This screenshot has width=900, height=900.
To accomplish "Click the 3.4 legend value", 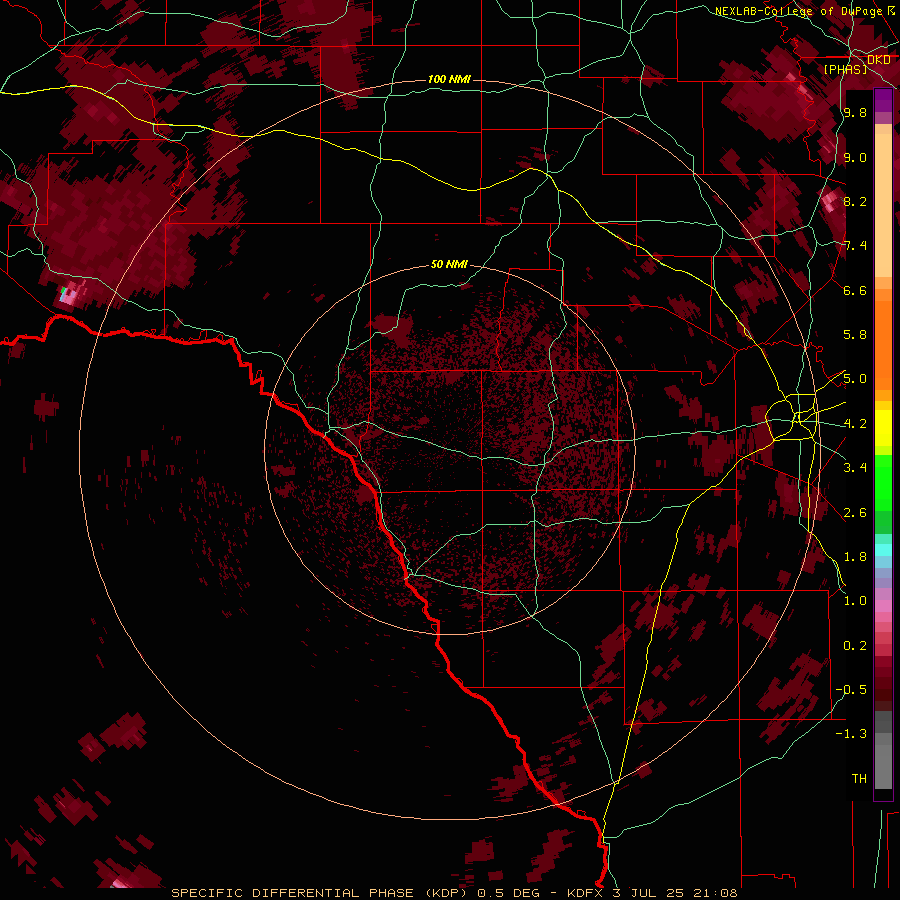I will pyautogui.click(x=855, y=468).
